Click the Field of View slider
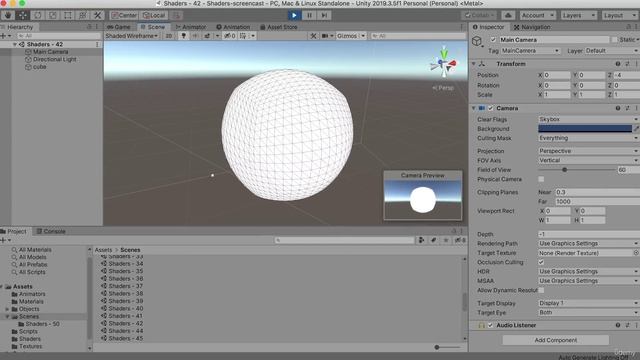 (x=577, y=170)
